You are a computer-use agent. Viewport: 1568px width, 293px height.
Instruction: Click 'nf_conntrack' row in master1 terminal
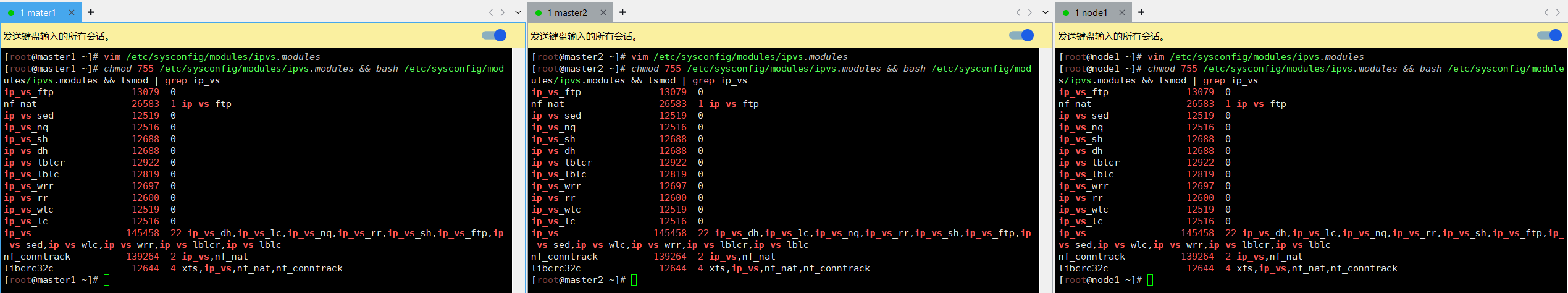tap(125, 257)
